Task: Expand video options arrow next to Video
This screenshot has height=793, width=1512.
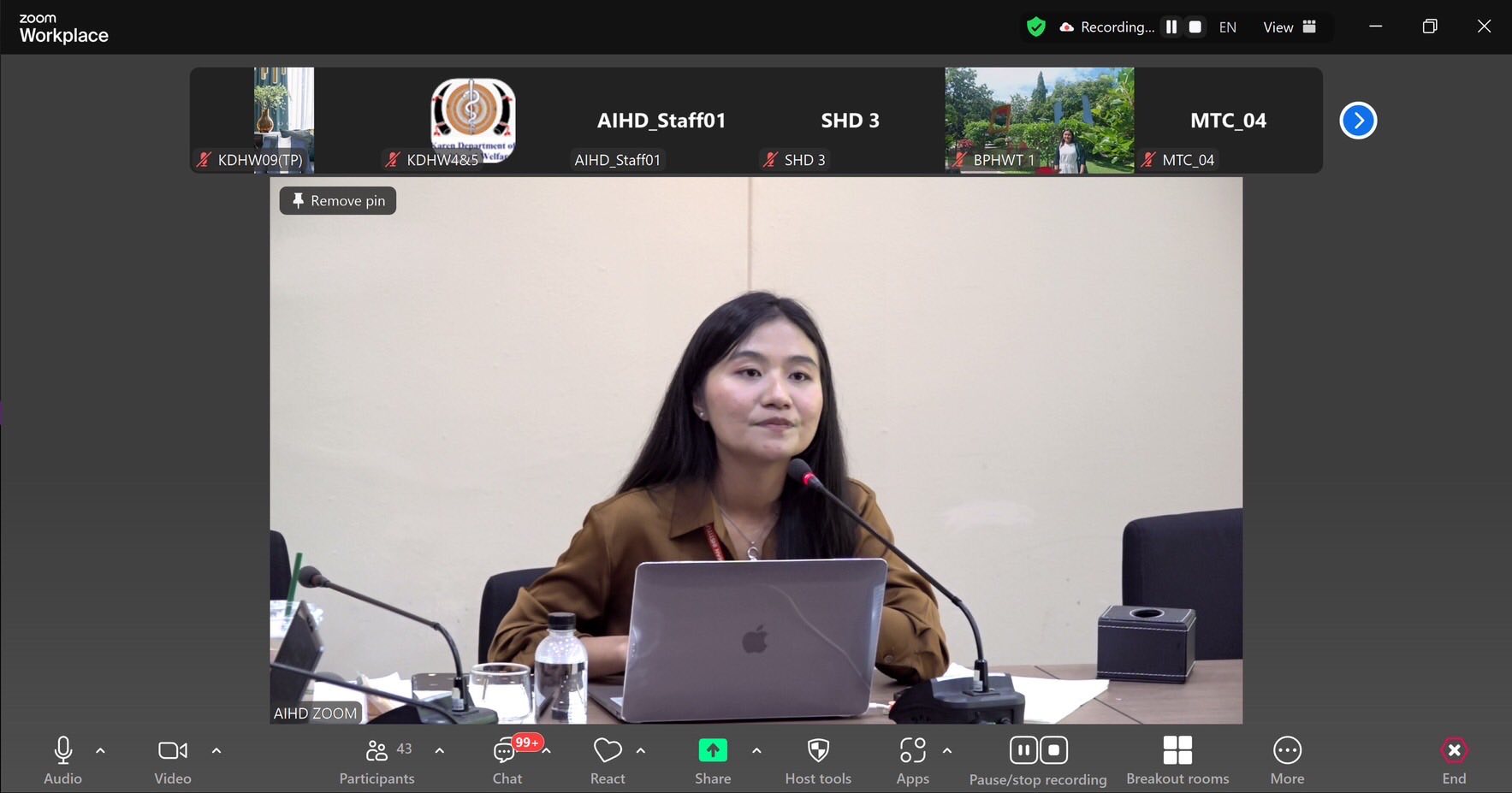Action: pyautogui.click(x=216, y=751)
